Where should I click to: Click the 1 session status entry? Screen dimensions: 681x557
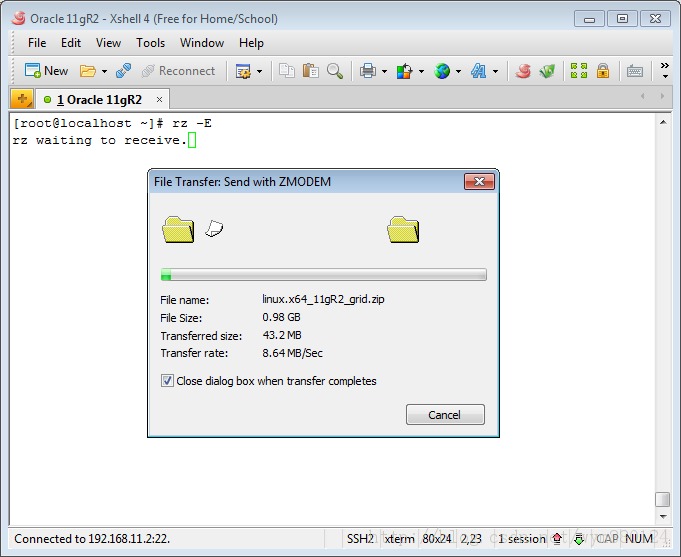click(521, 539)
